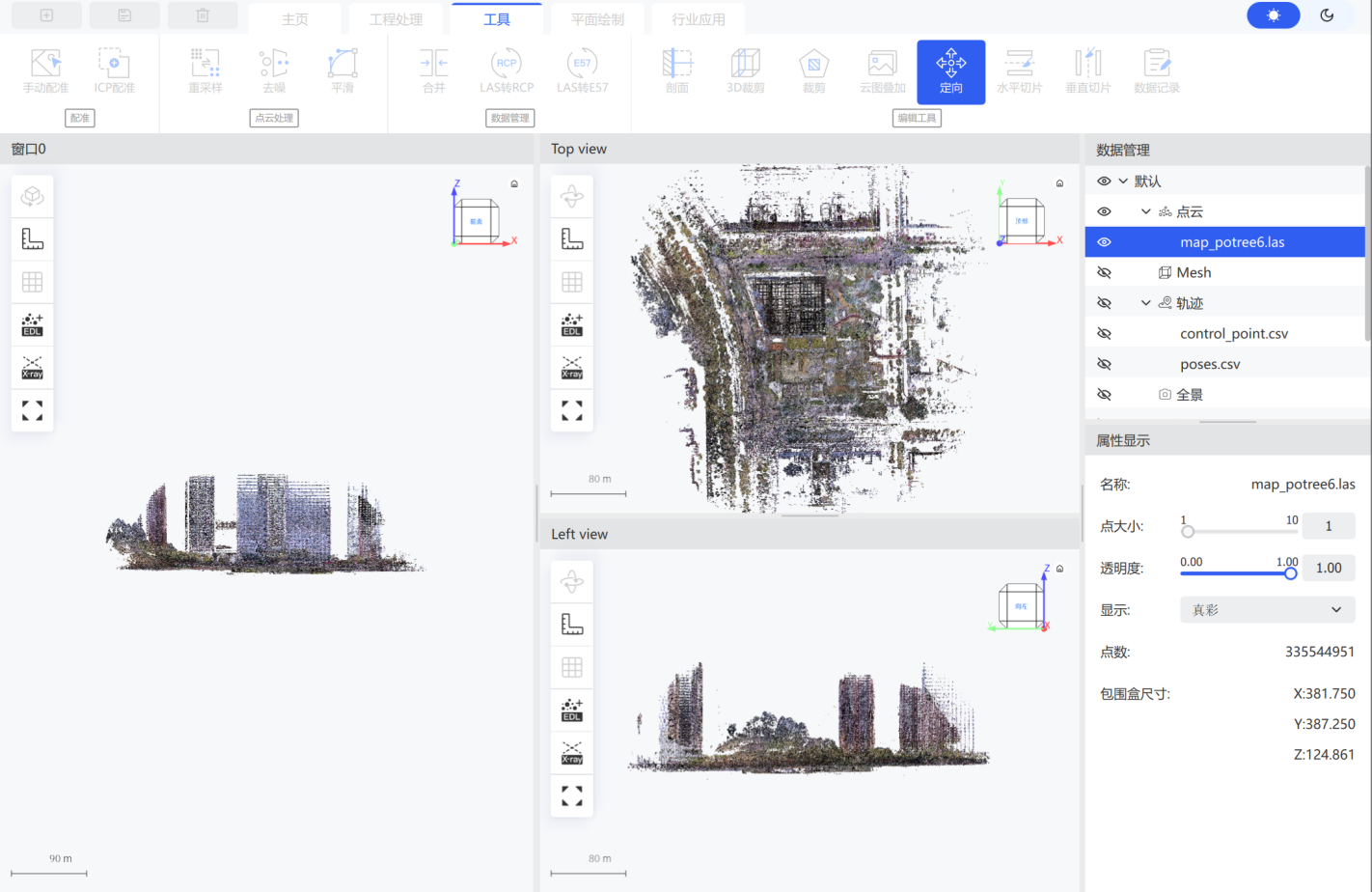
Task: Open the 显示 真彩 display dropdown
Action: tap(1267, 610)
